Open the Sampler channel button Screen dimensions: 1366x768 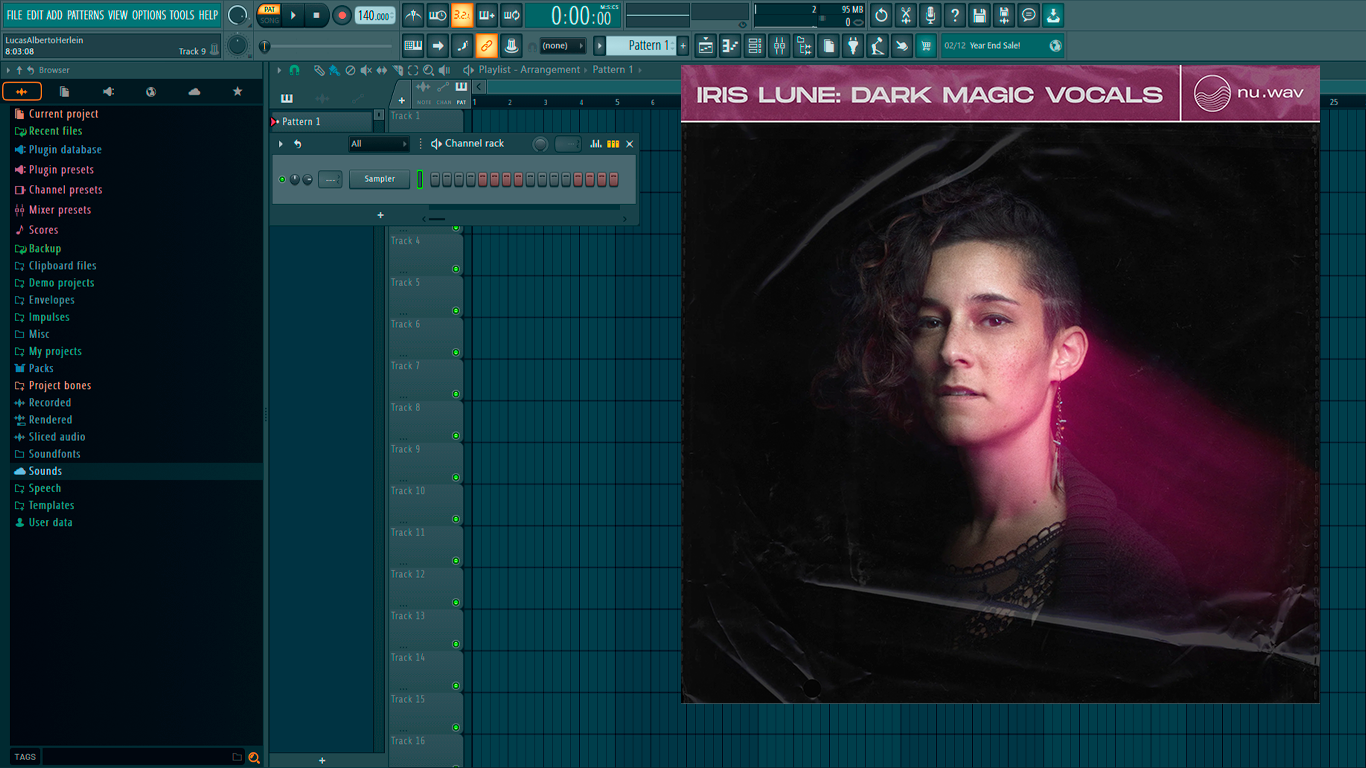coord(379,179)
